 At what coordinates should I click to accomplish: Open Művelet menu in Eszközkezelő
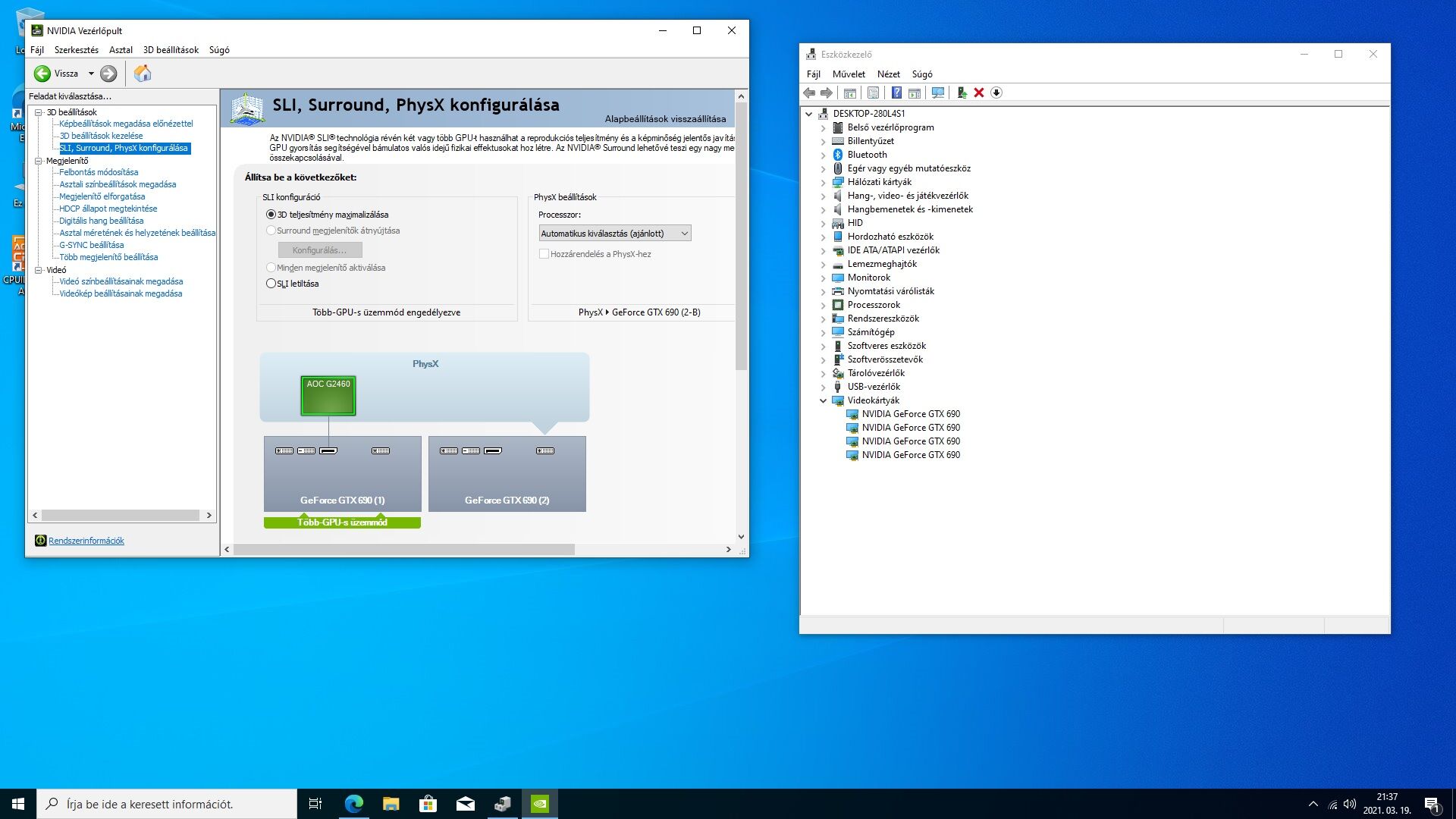point(849,74)
